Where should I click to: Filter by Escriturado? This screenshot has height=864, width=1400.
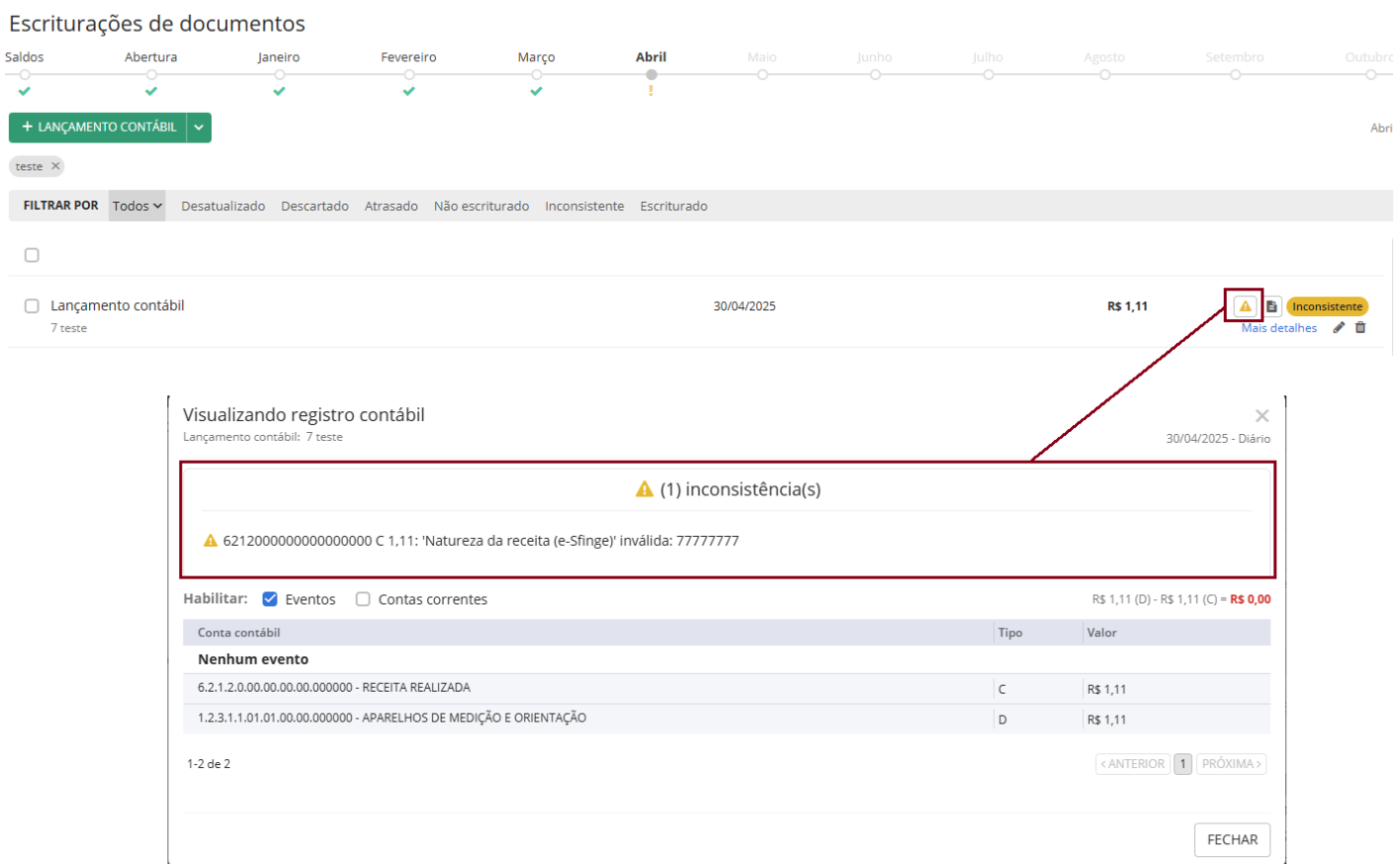coord(673,206)
